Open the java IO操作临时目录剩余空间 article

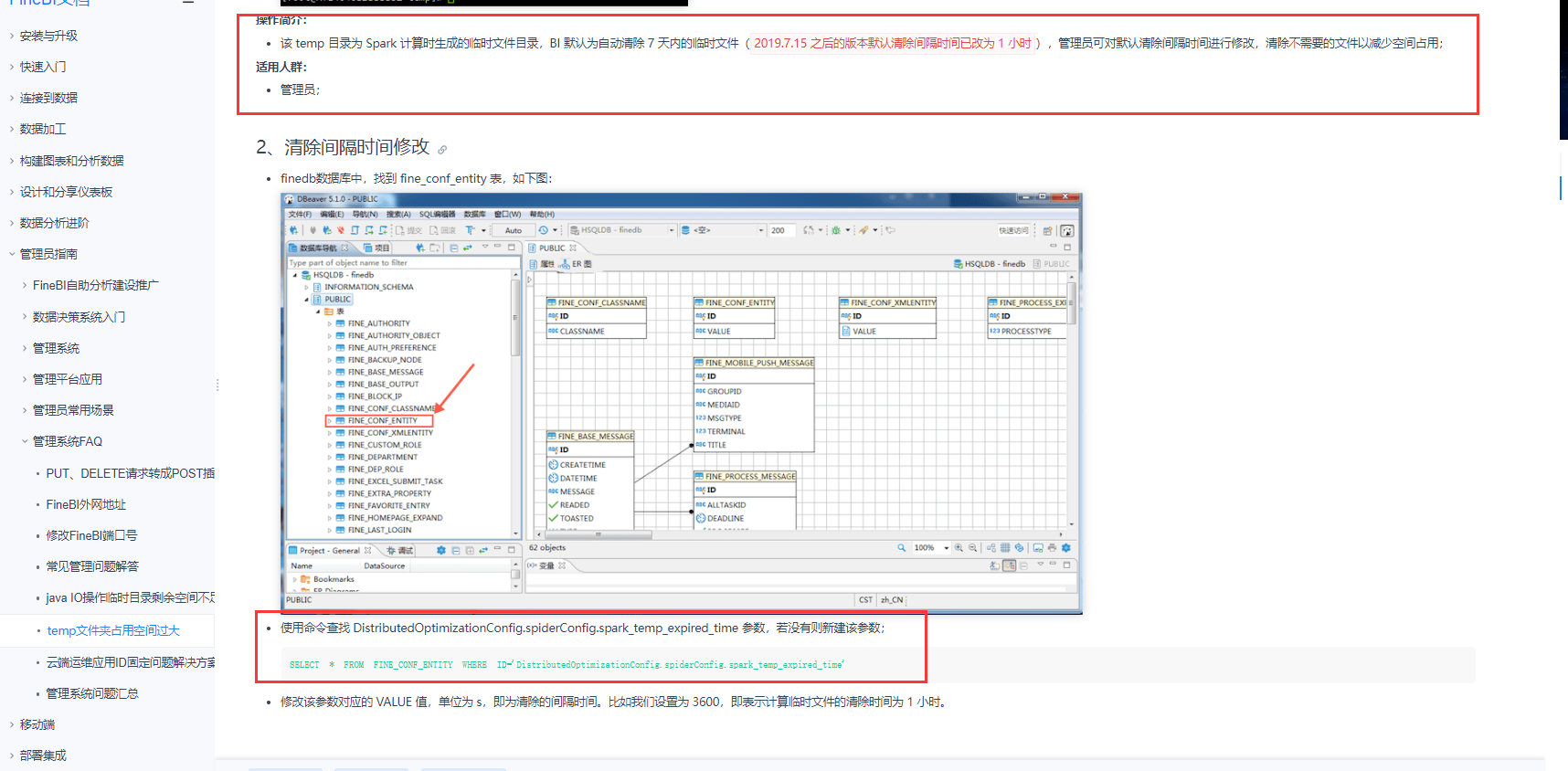pos(131,597)
